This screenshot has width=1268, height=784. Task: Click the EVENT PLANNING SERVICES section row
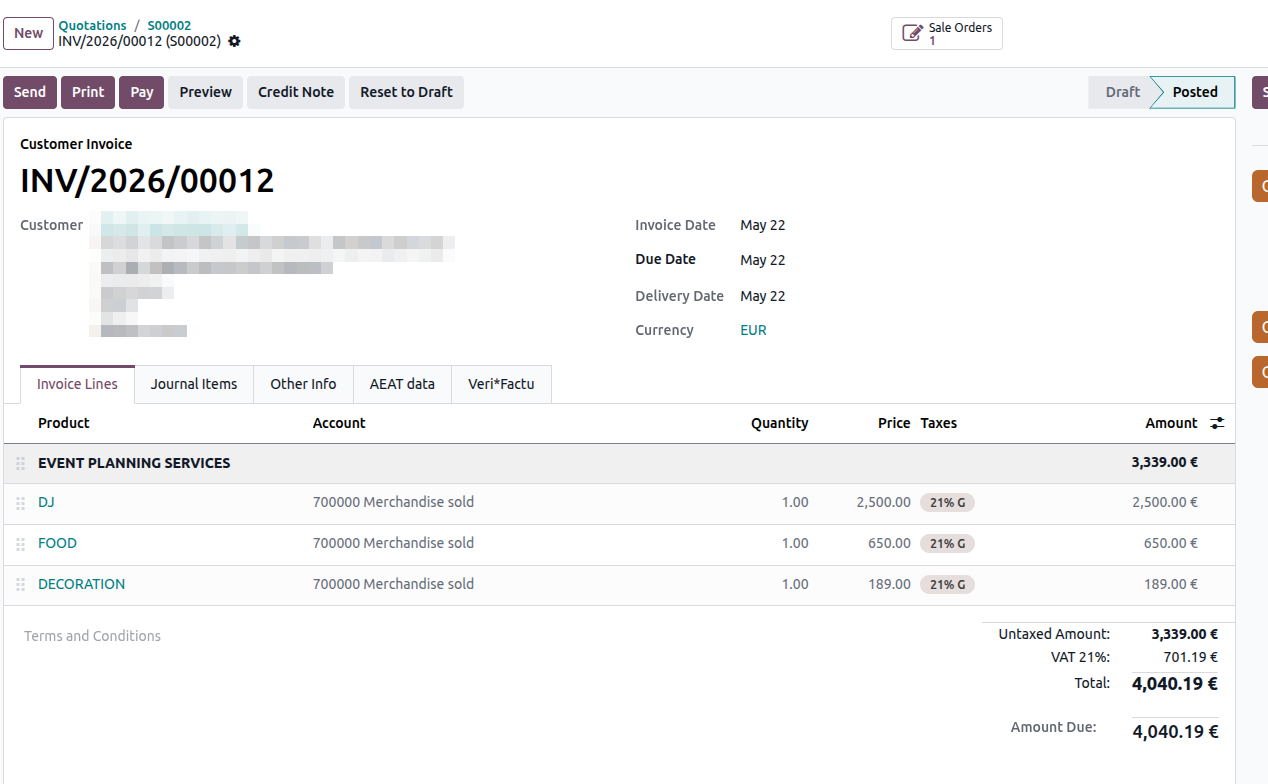pyautogui.click(x=619, y=463)
